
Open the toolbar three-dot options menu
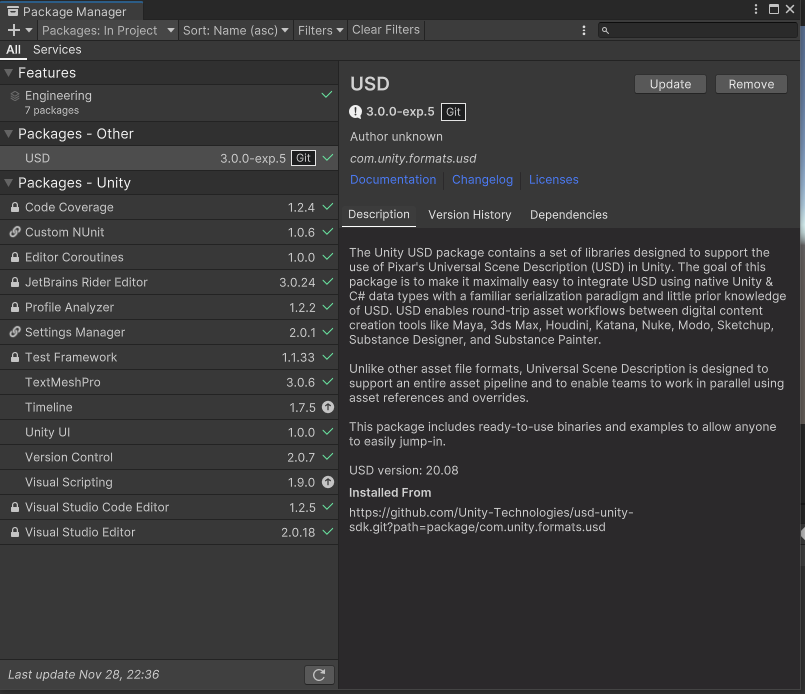pos(584,30)
